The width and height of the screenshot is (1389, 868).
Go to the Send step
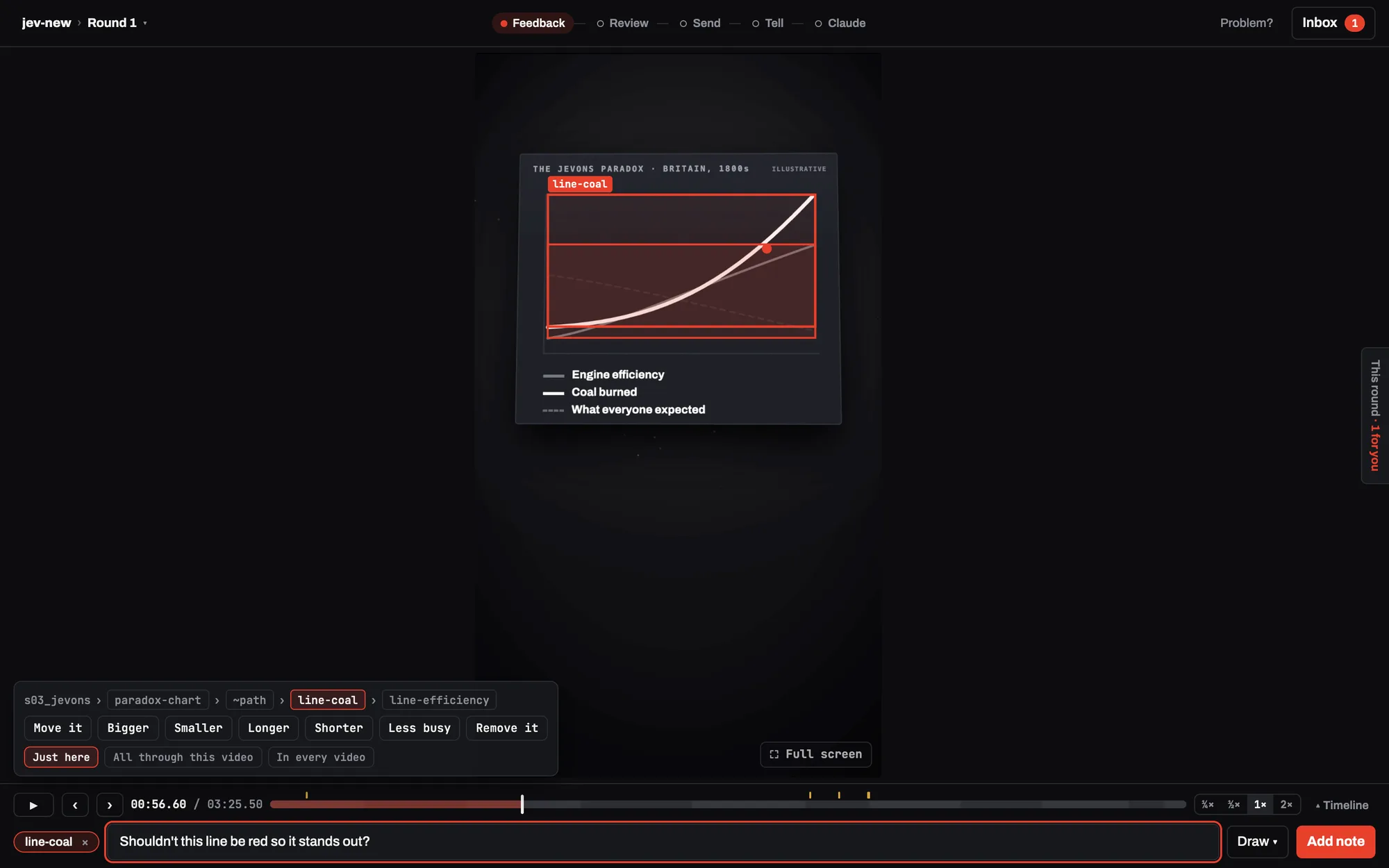pyautogui.click(x=700, y=23)
